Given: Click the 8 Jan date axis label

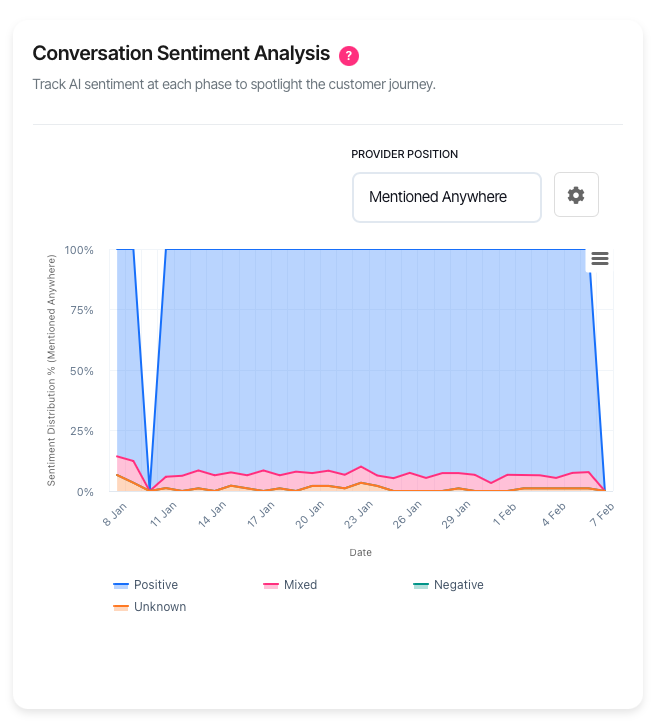Looking at the screenshot, I should (115, 514).
